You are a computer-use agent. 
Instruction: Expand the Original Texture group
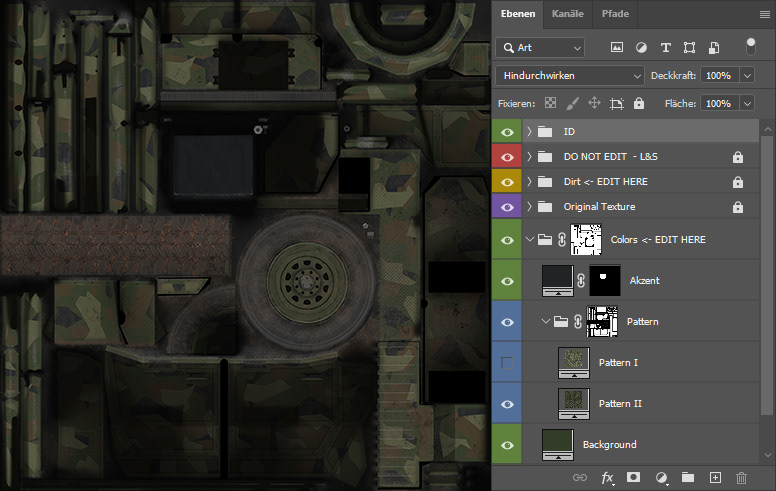point(529,206)
